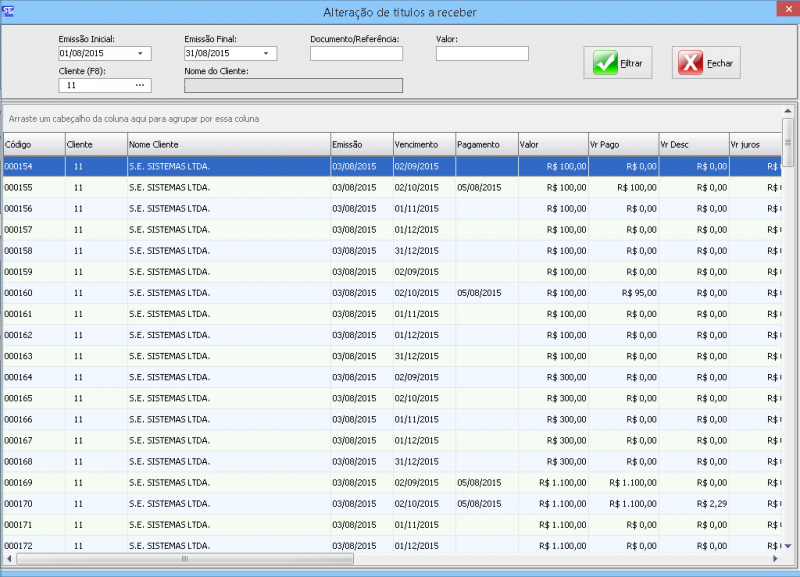
Task: Click the red X Fechar icon
Action: [x=690, y=63]
